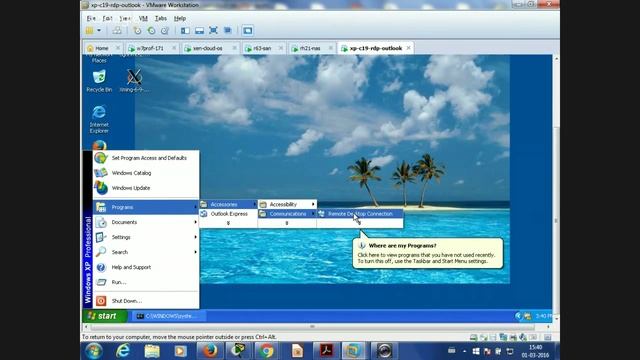Open Documents entry in Start menu
Viewport: 640px width, 360px height.
click(x=146, y=222)
